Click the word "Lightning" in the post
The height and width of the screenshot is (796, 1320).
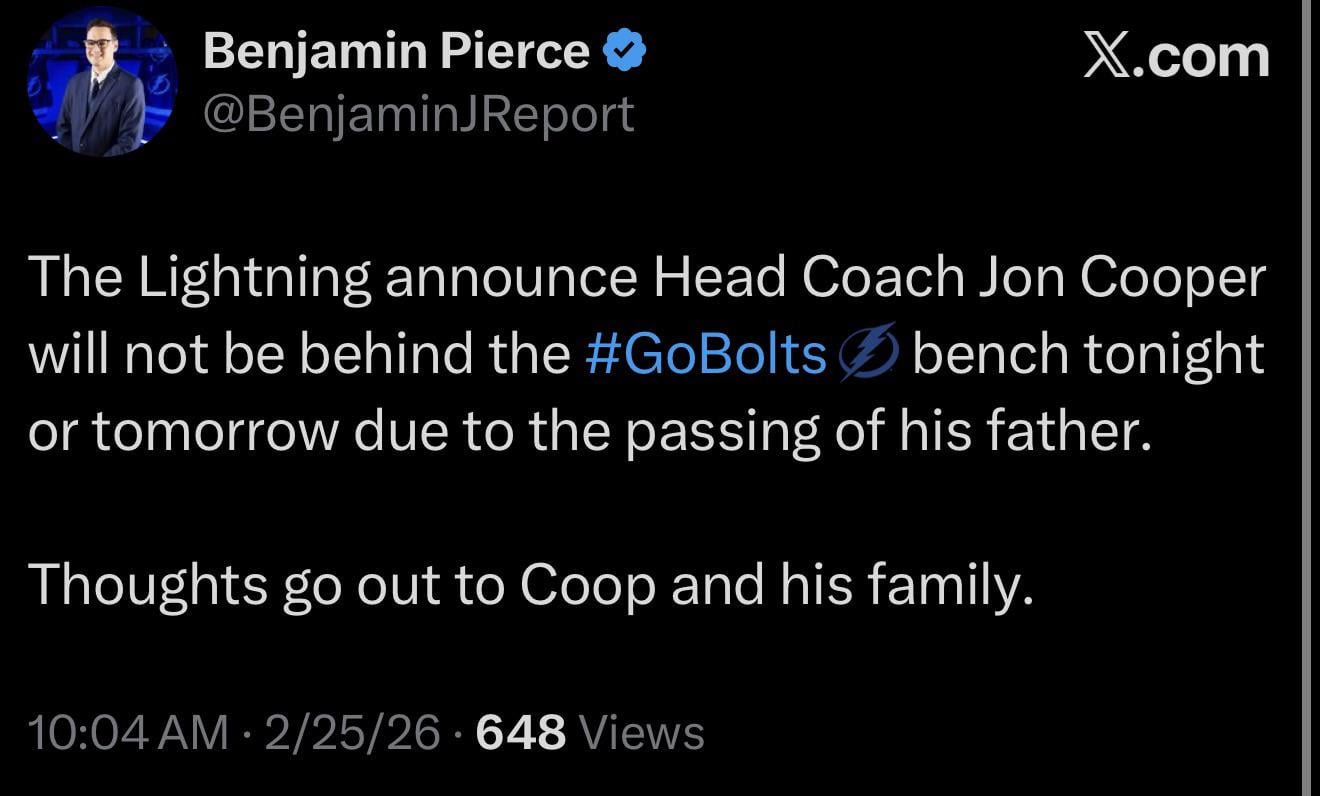pos(254,281)
